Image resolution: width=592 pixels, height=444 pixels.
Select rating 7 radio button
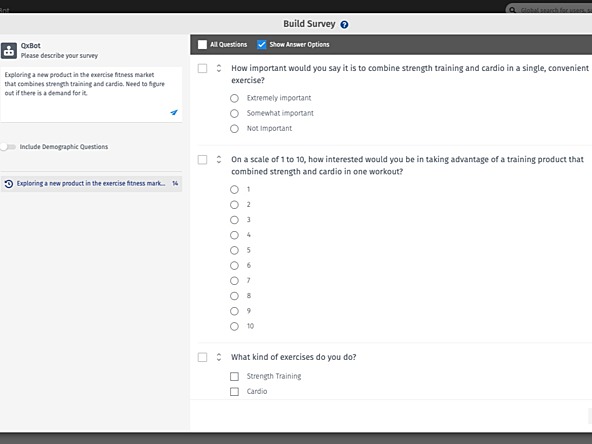[234, 281]
